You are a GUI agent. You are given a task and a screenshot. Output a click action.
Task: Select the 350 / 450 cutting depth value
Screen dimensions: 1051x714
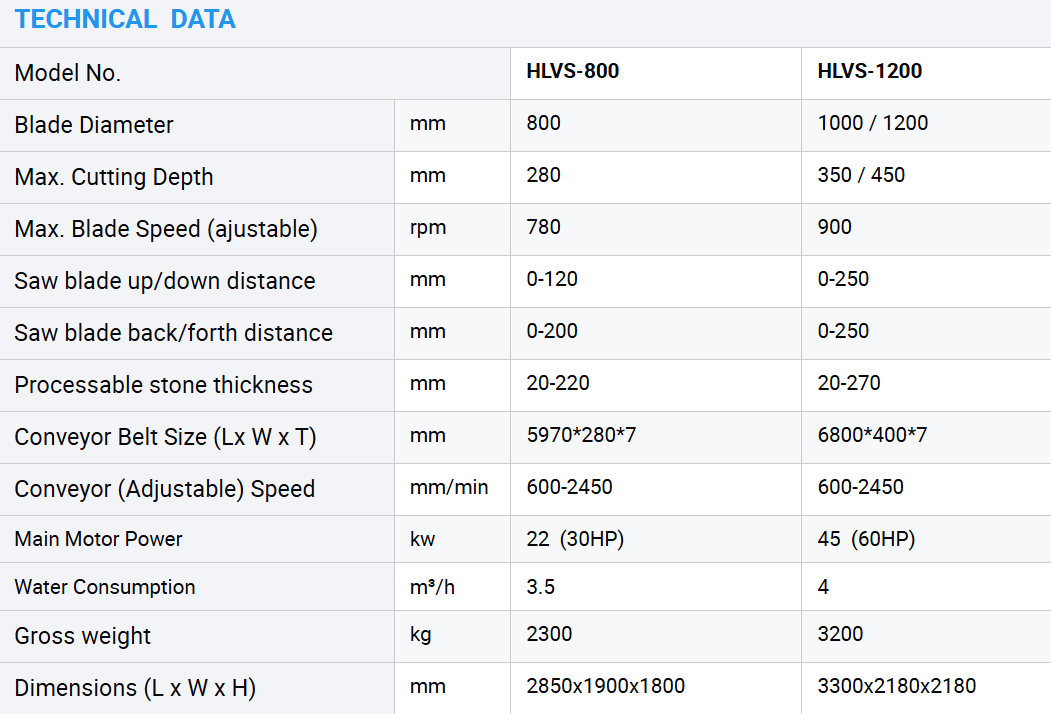(861, 175)
